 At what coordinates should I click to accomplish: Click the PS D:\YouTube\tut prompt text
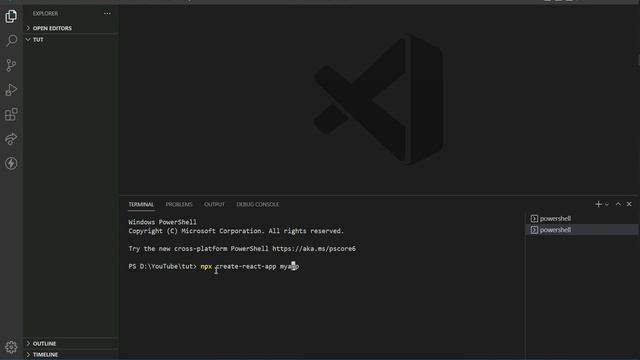tap(162, 267)
